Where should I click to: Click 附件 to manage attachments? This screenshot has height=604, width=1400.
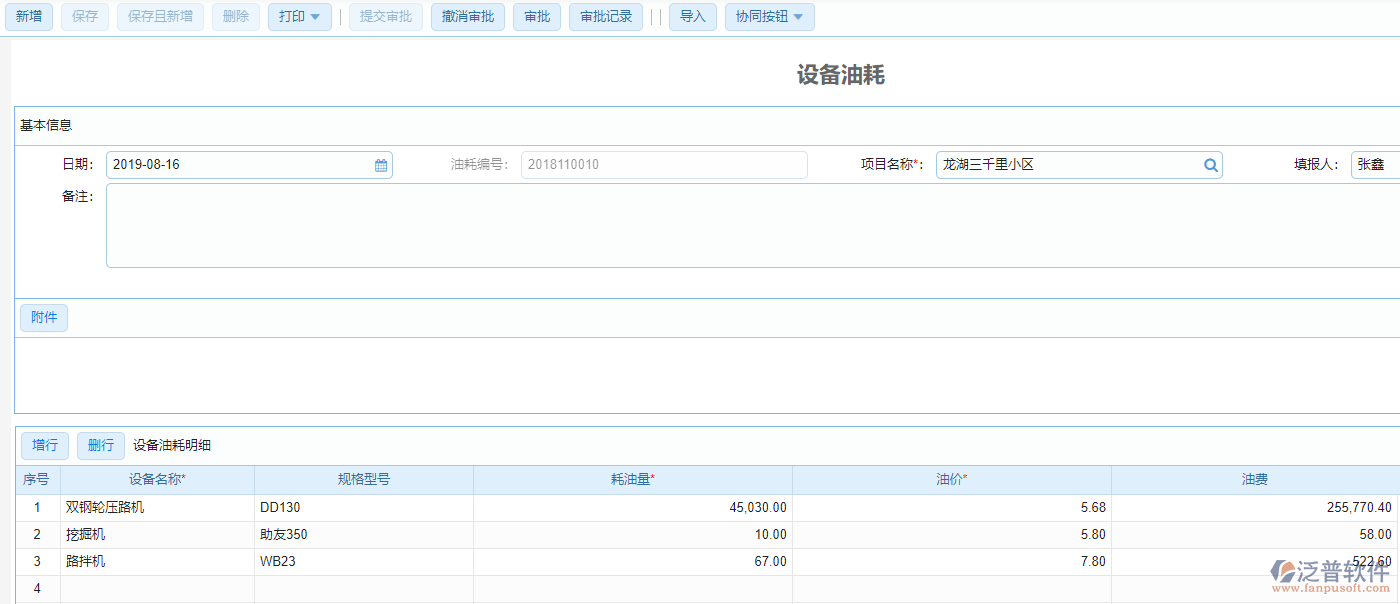(44, 316)
